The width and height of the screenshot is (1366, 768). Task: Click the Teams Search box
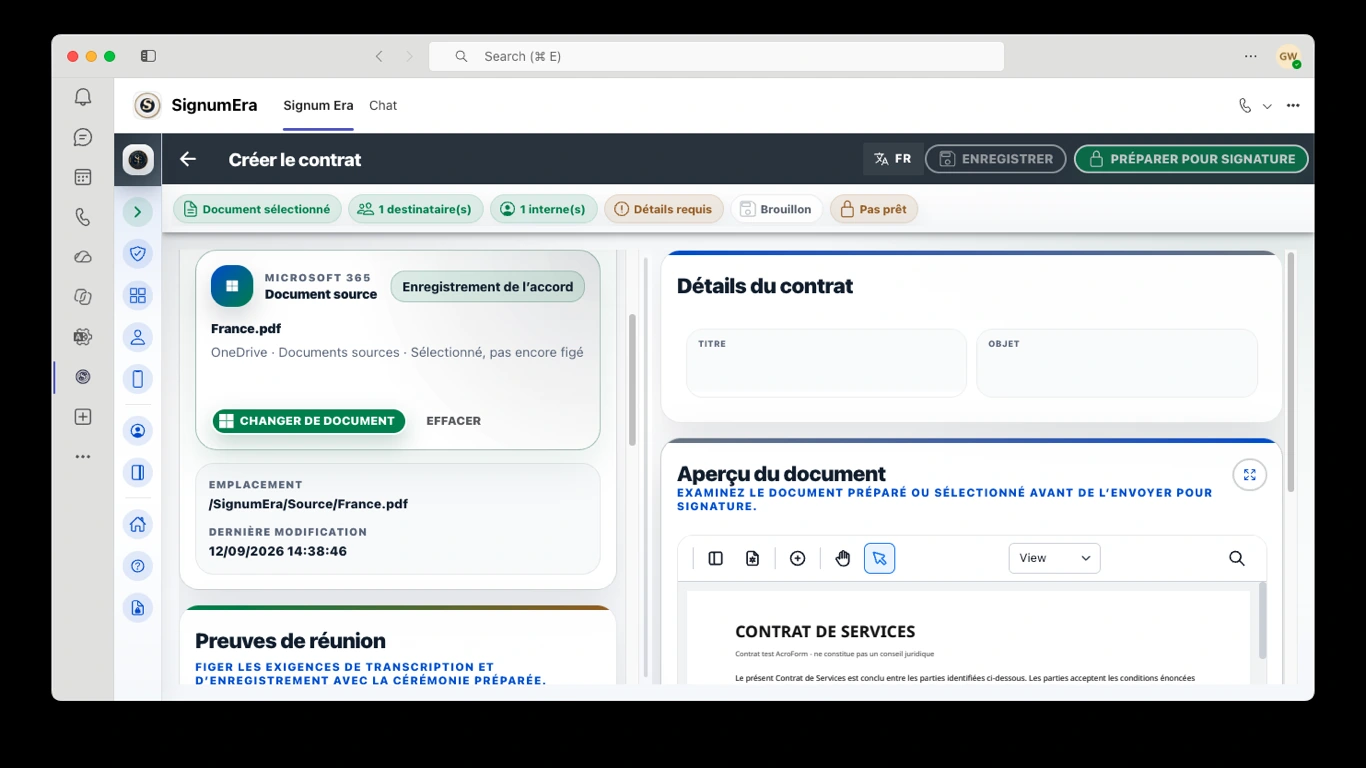tap(716, 56)
